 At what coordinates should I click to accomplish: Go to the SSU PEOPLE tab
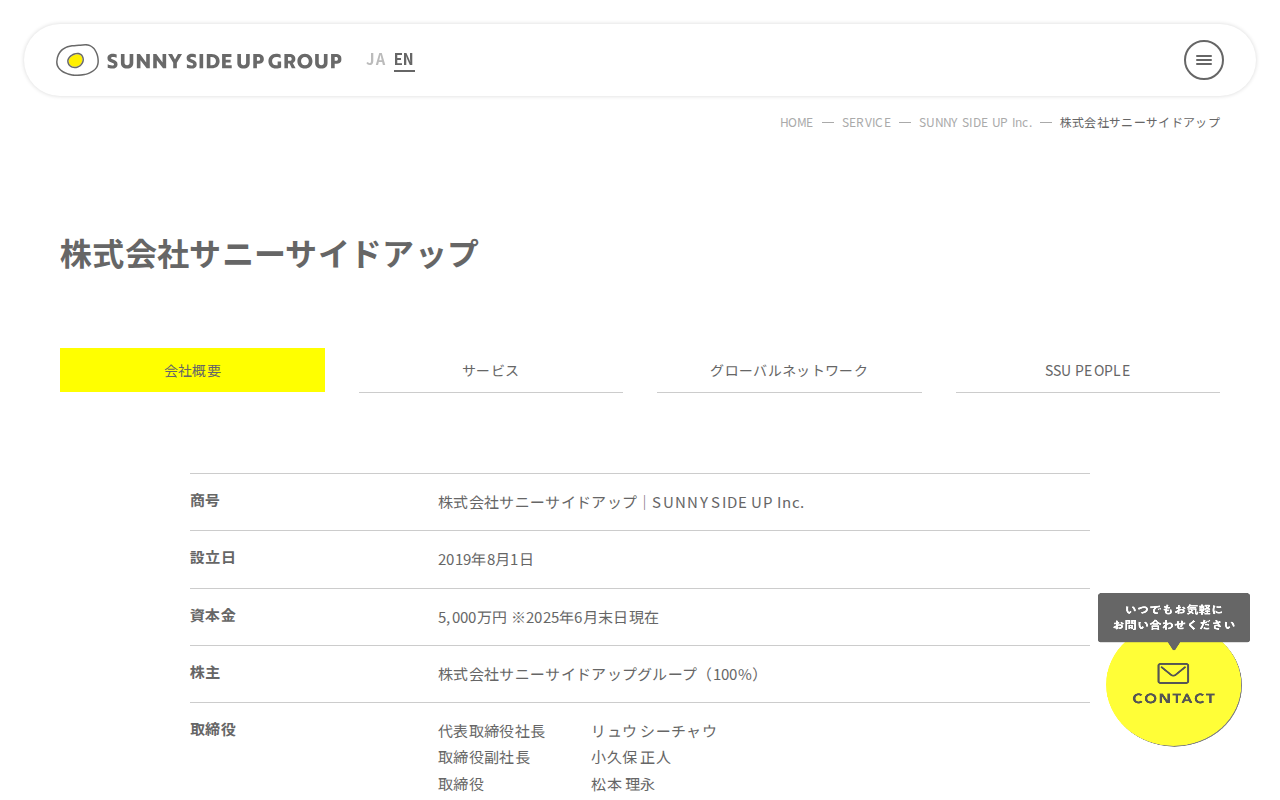(1088, 370)
